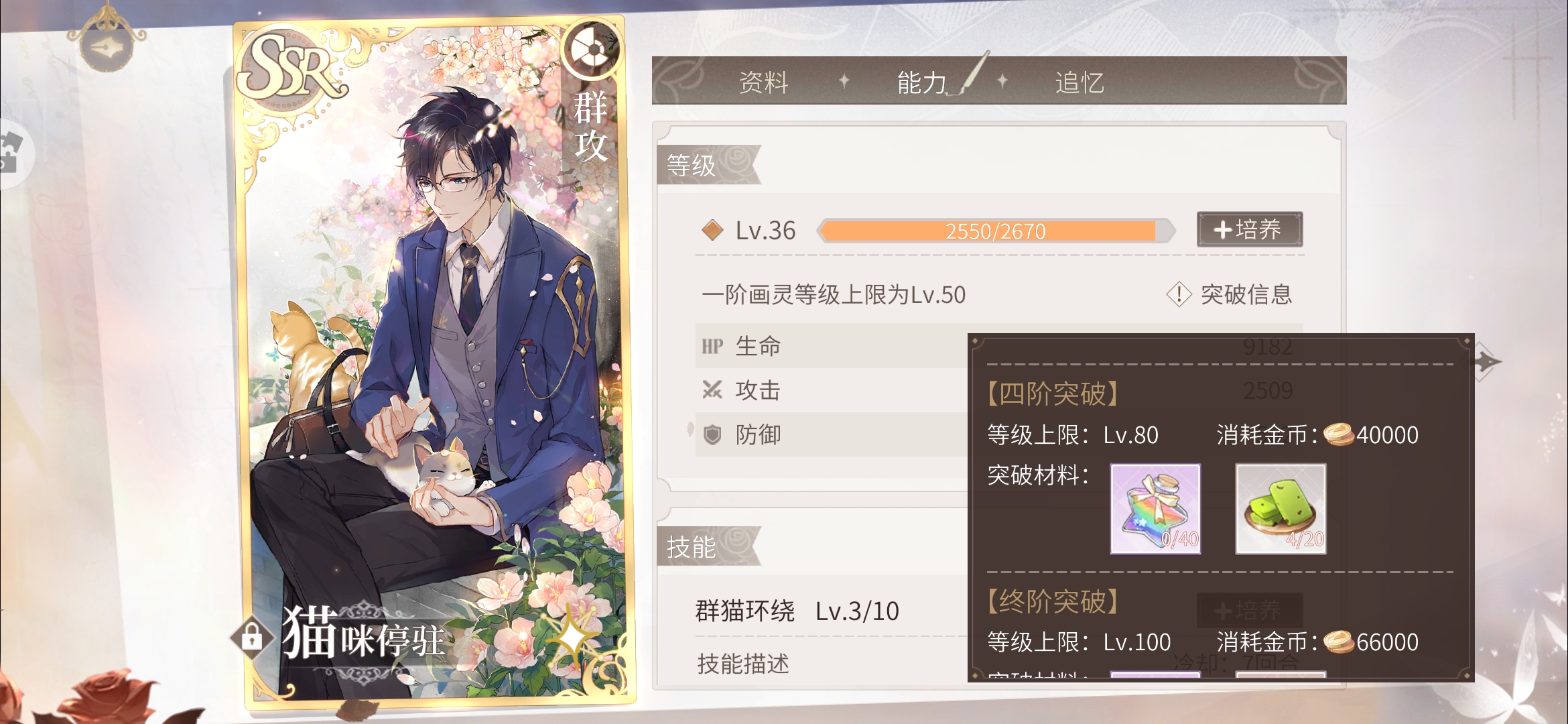Select the 能力 tab

click(x=922, y=82)
